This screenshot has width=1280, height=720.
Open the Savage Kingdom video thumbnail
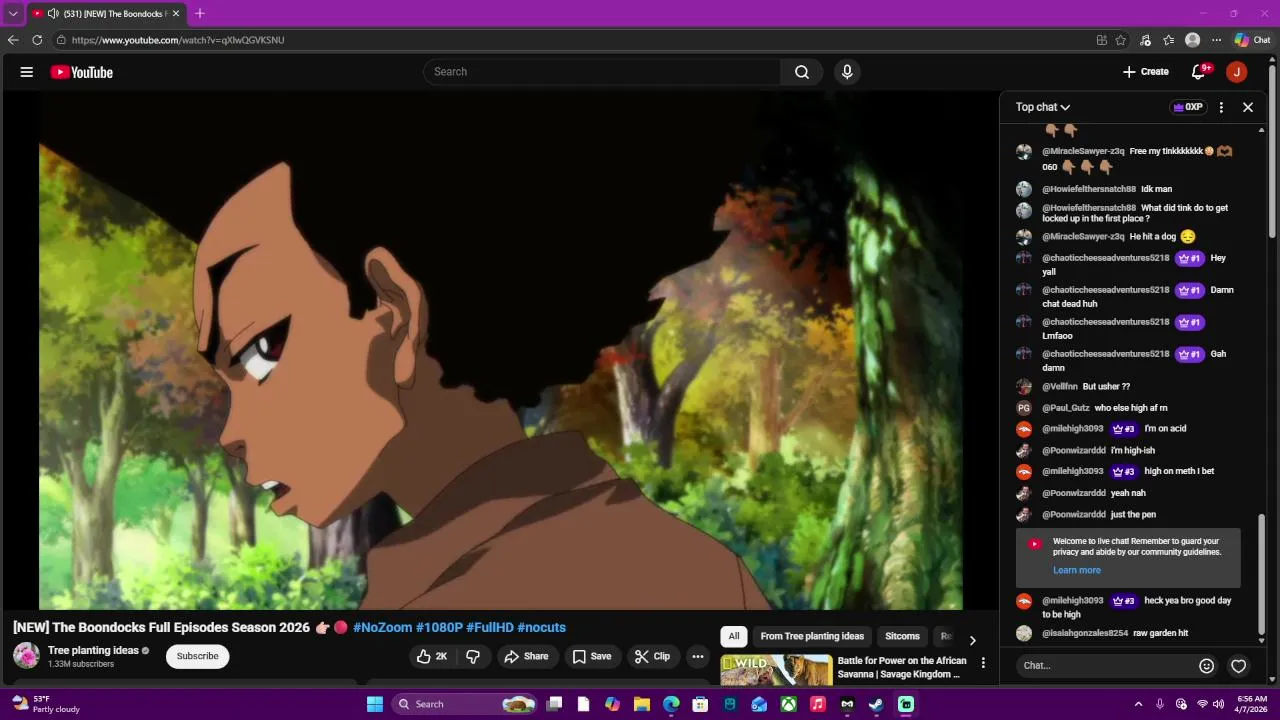click(776, 670)
